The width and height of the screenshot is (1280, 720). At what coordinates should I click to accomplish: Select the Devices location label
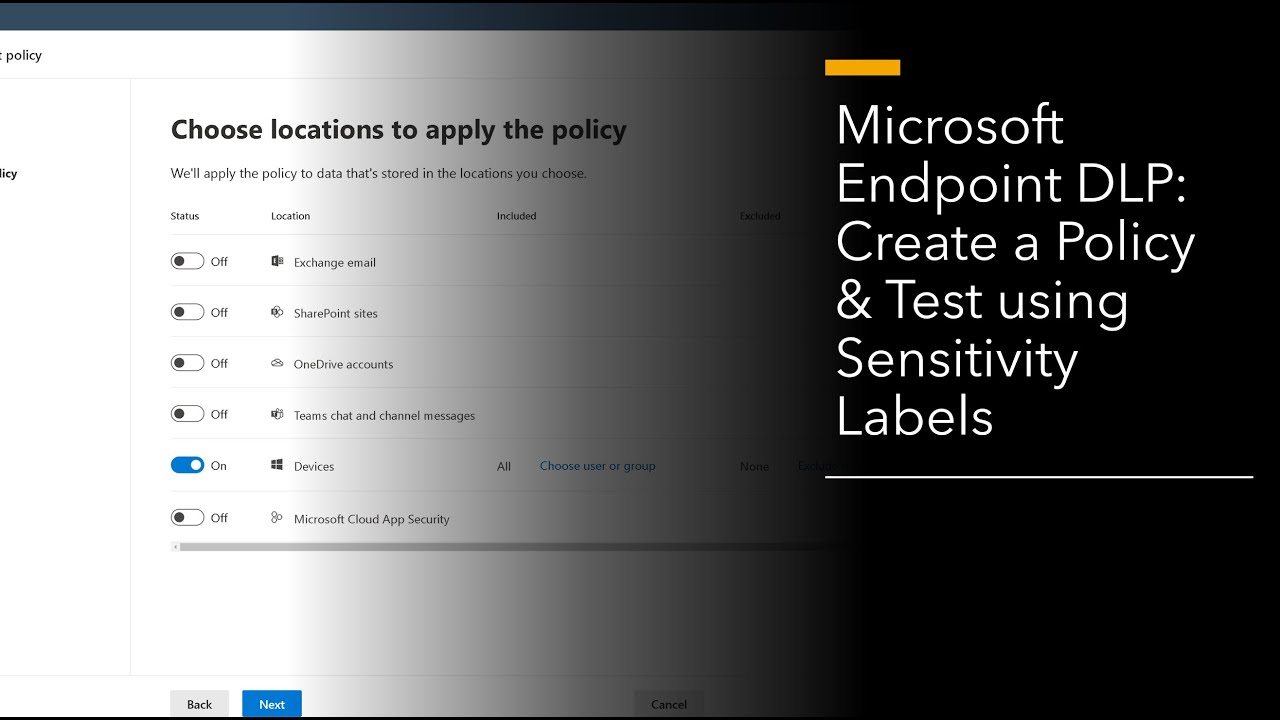pos(314,466)
